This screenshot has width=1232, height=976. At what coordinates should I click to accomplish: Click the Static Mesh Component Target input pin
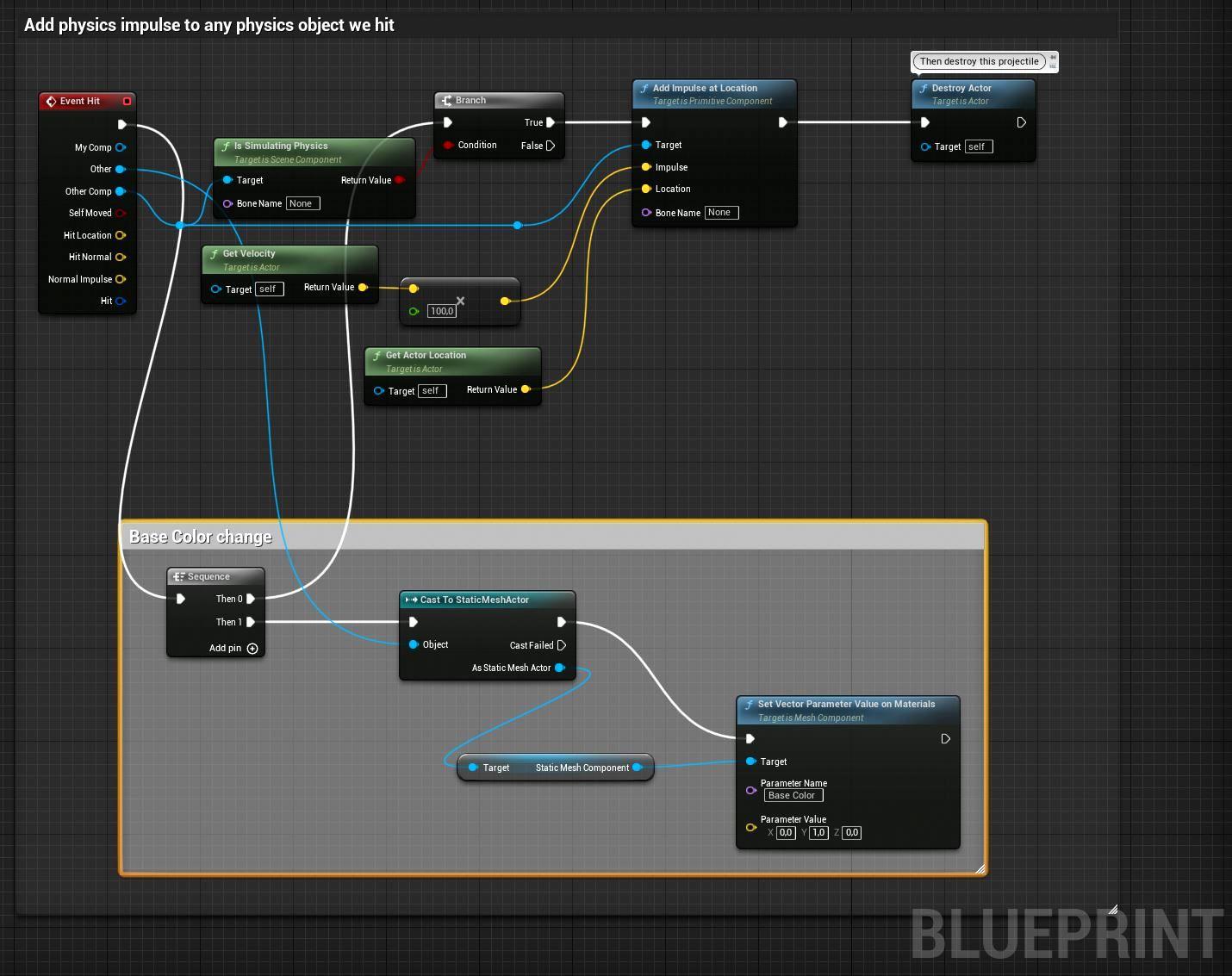tap(473, 768)
